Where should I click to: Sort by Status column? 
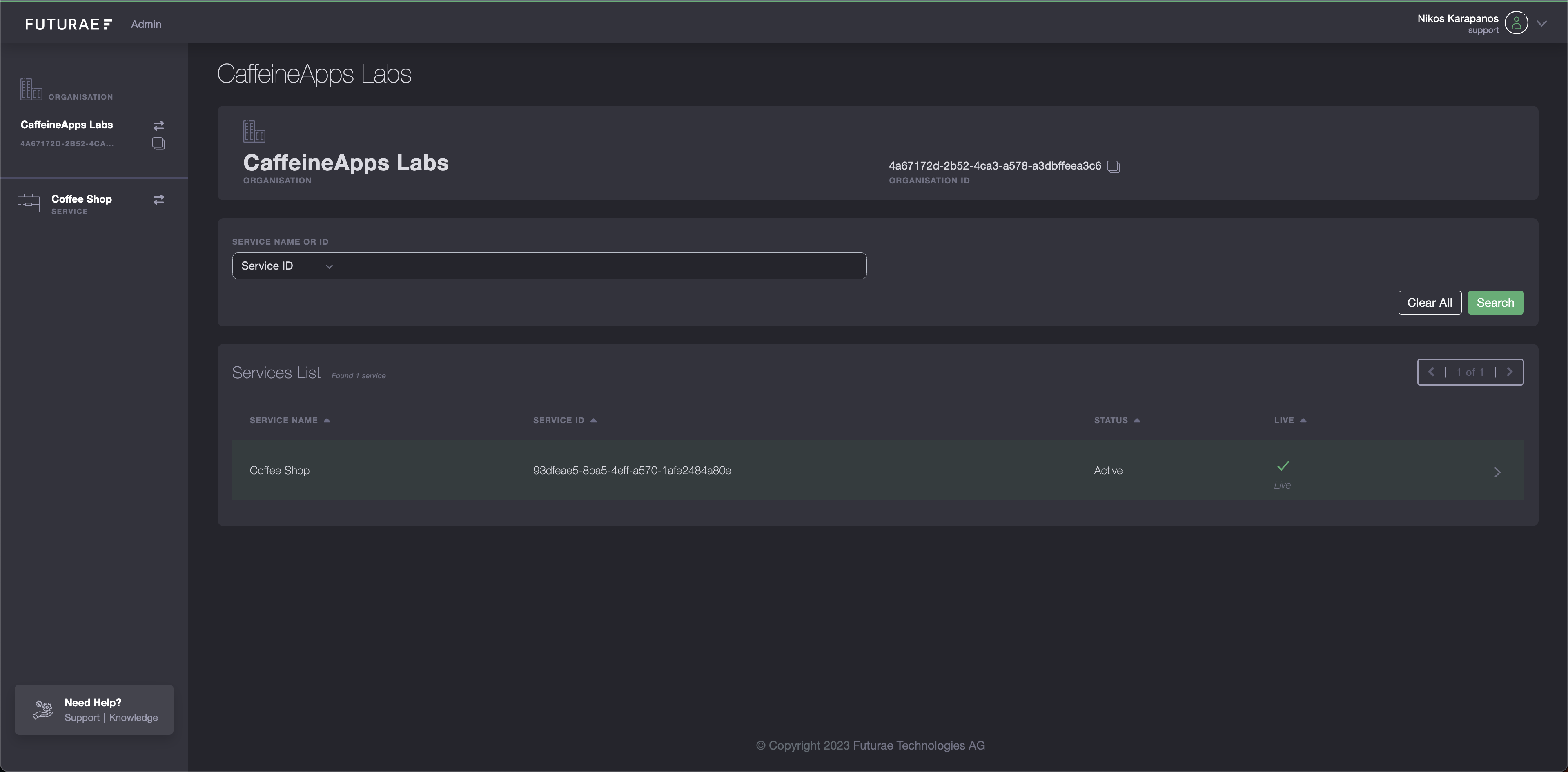pos(1117,420)
